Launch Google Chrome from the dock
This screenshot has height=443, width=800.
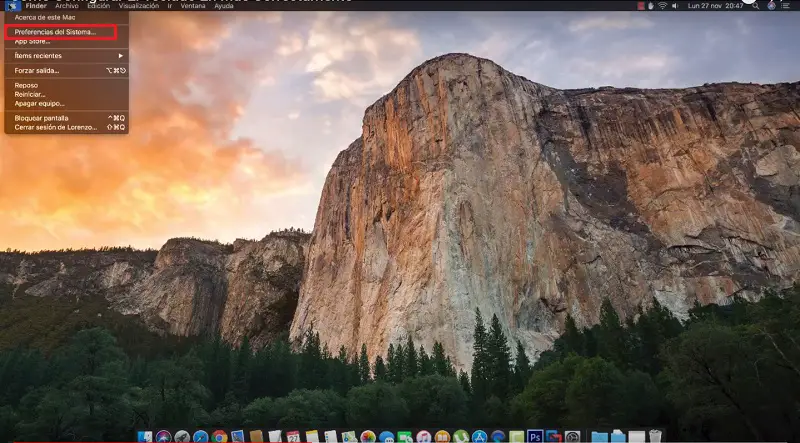(x=219, y=437)
